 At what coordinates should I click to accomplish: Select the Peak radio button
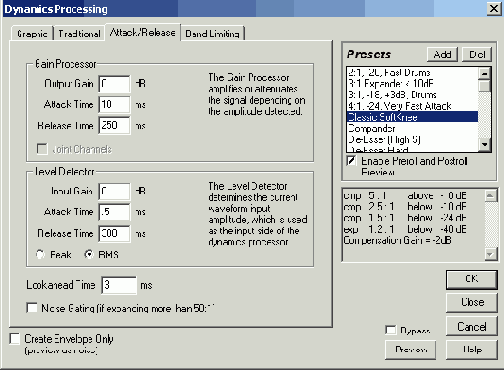(40, 255)
